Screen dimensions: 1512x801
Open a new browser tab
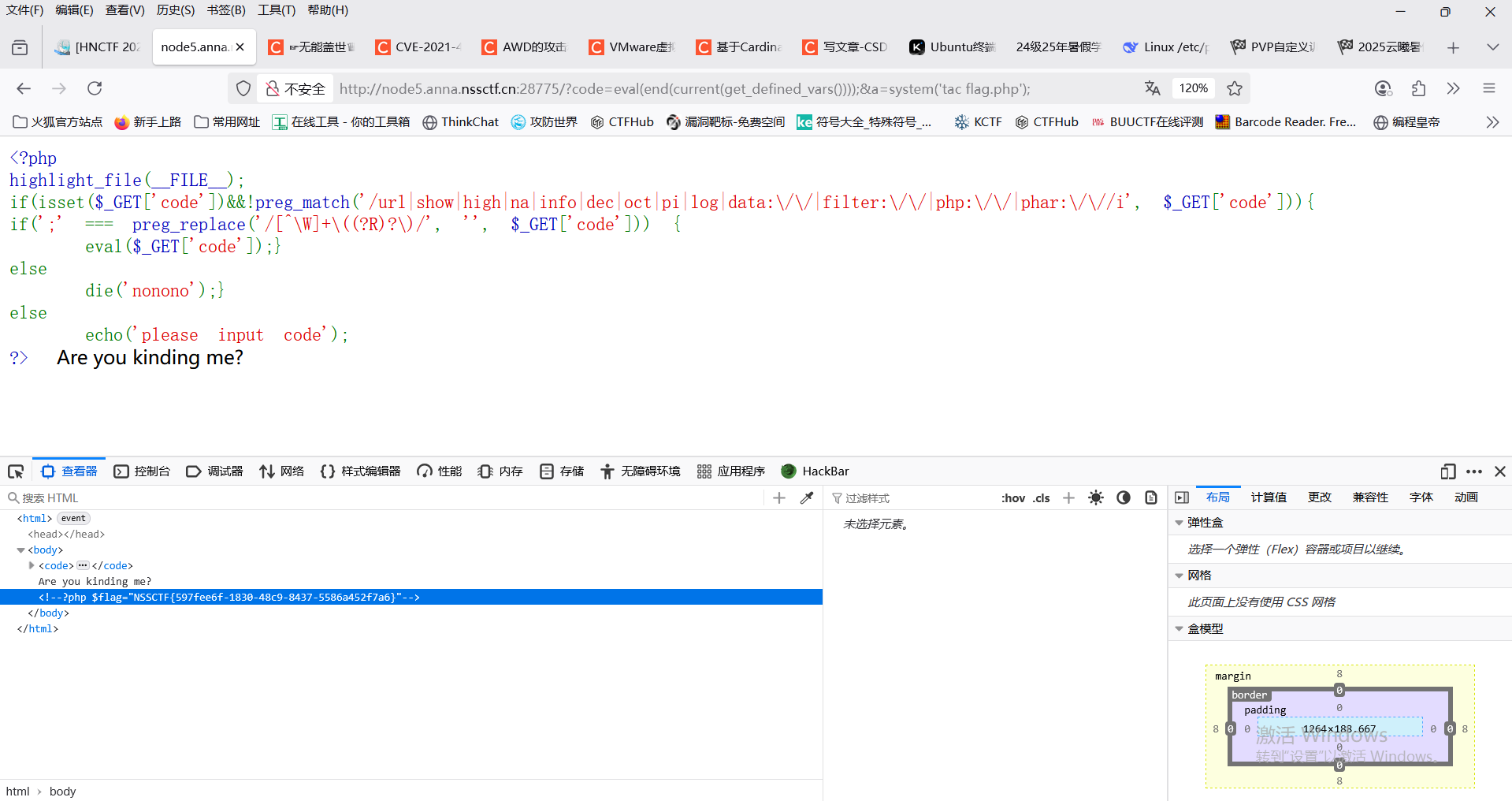tap(1453, 47)
